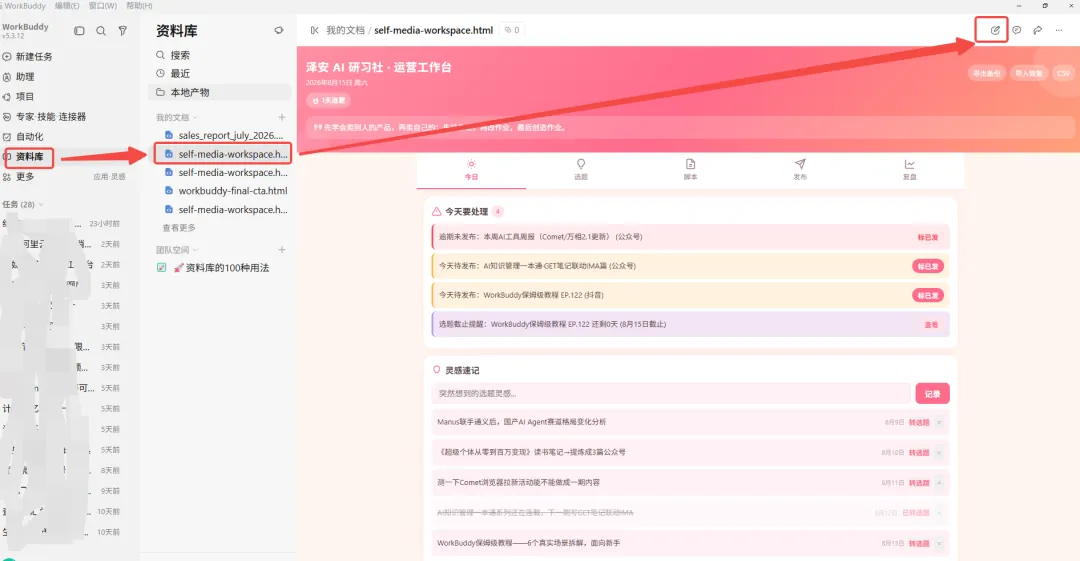Switch to the 今日 tab
This screenshot has height=561, width=1080.
tap(471, 170)
